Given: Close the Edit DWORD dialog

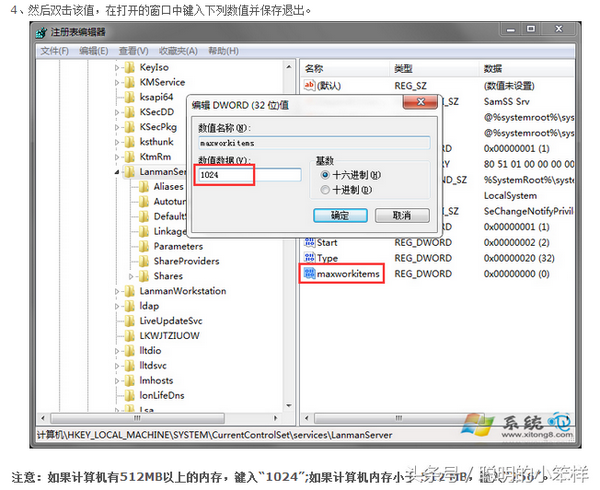Looking at the screenshot, I should 421,102.
